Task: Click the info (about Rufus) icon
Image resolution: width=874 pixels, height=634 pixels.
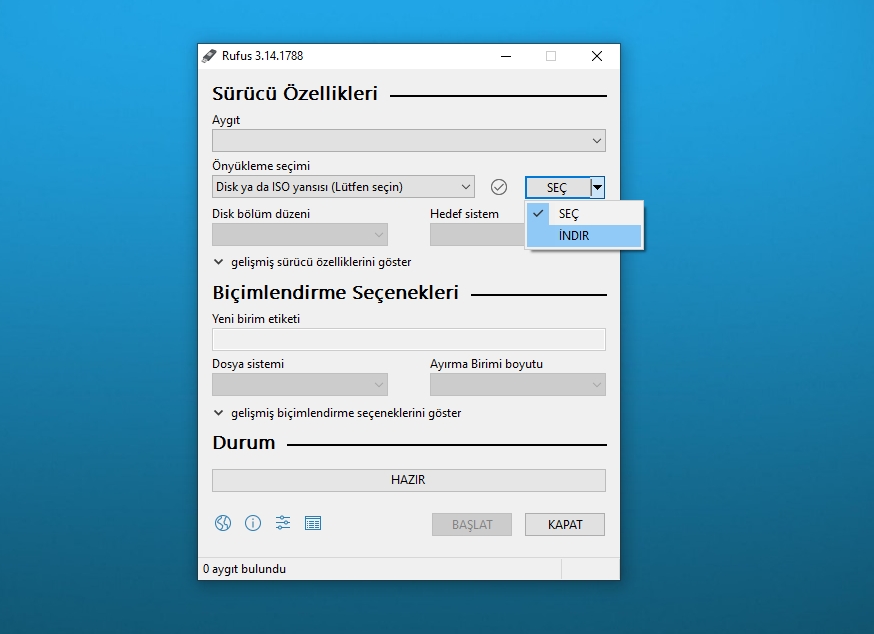Action: tap(252, 523)
